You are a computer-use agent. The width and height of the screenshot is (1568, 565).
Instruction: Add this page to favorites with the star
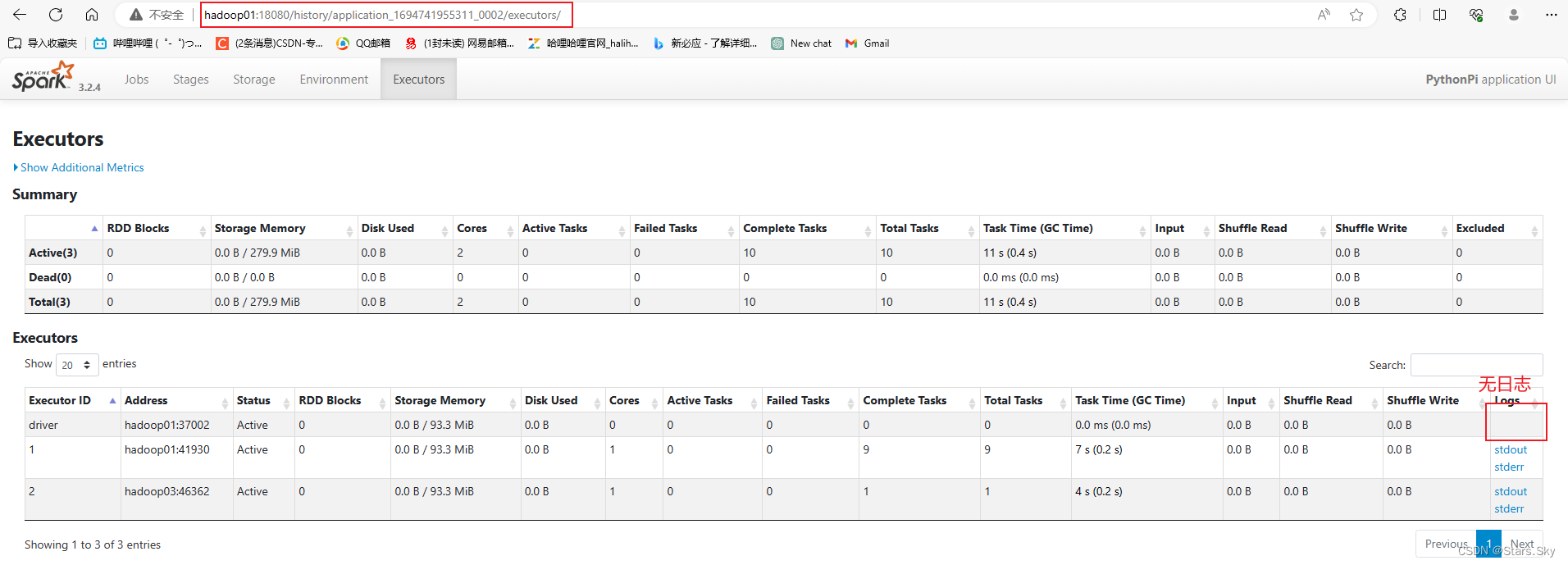pyautogui.click(x=1356, y=15)
